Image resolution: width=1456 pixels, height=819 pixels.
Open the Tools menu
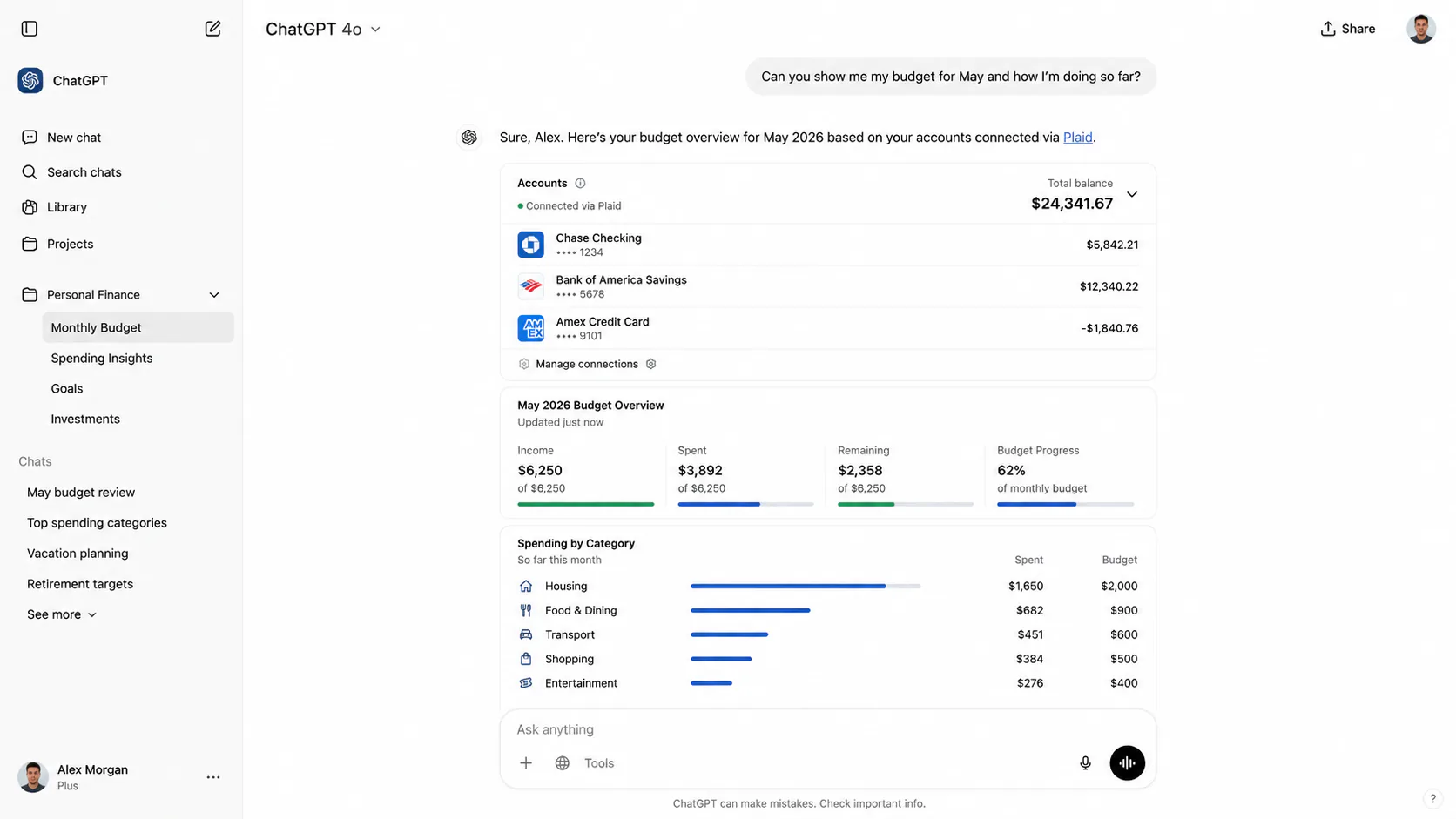(599, 763)
